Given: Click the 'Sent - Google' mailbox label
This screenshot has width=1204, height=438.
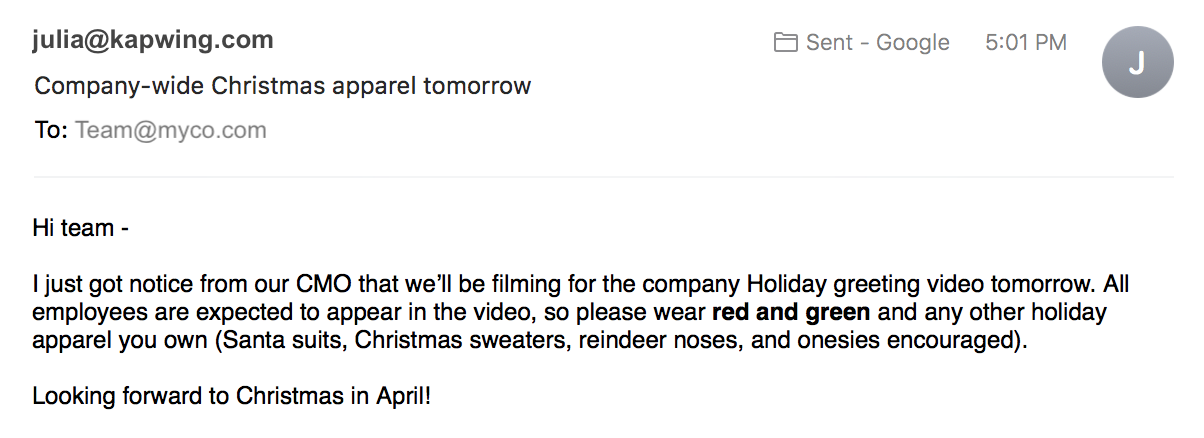Looking at the screenshot, I should point(877,43).
